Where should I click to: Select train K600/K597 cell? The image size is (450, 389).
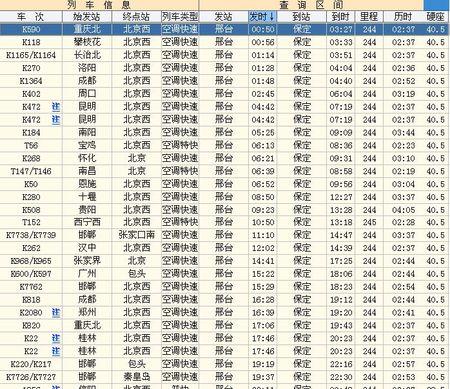point(31,274)
